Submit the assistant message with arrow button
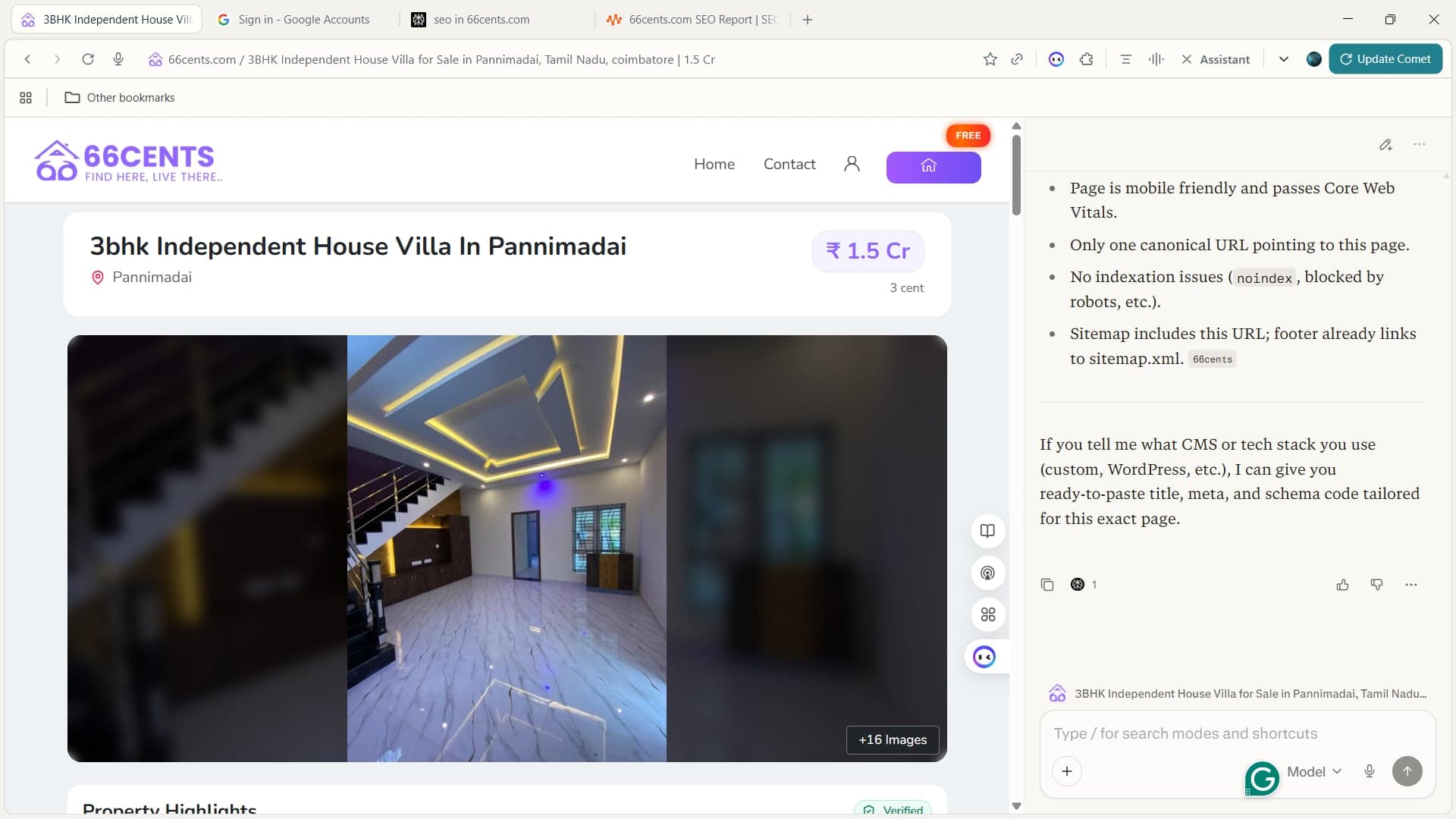The image size is (1456, 819). pyautogui.click(x=1407, y=771)
